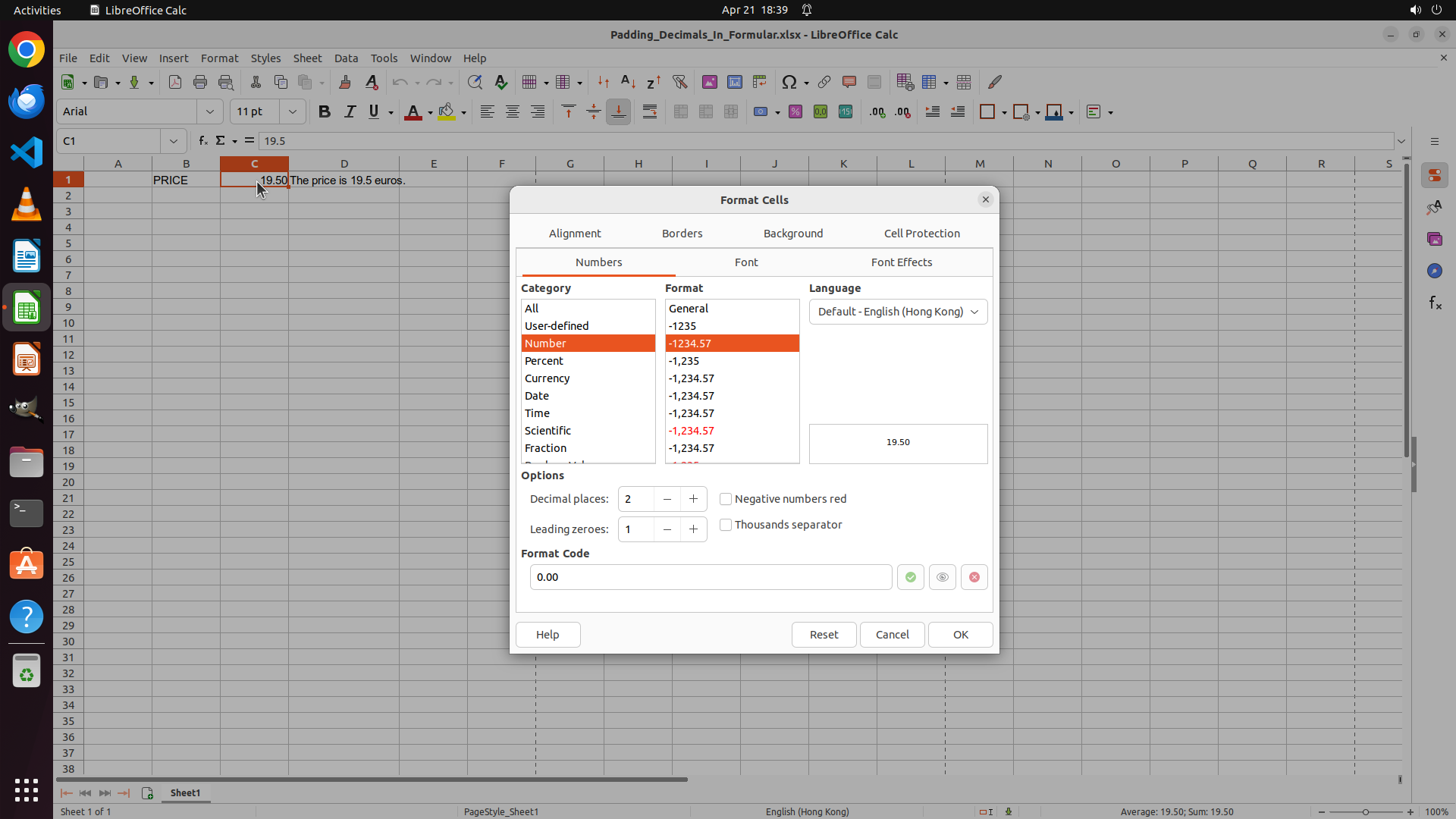Click the edit comment eye icon
This screenshot has height=819, width=1456.
pyautogui.click(x=942, y=577)
